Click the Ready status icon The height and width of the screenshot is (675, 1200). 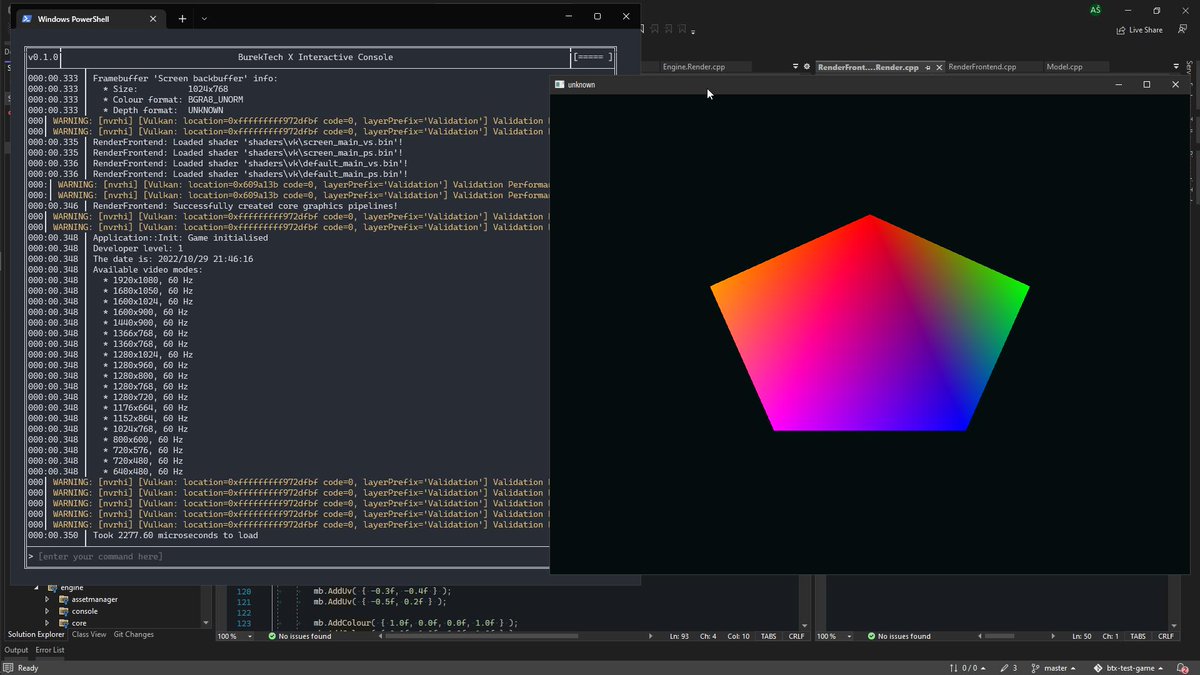[x=9, y=667]
